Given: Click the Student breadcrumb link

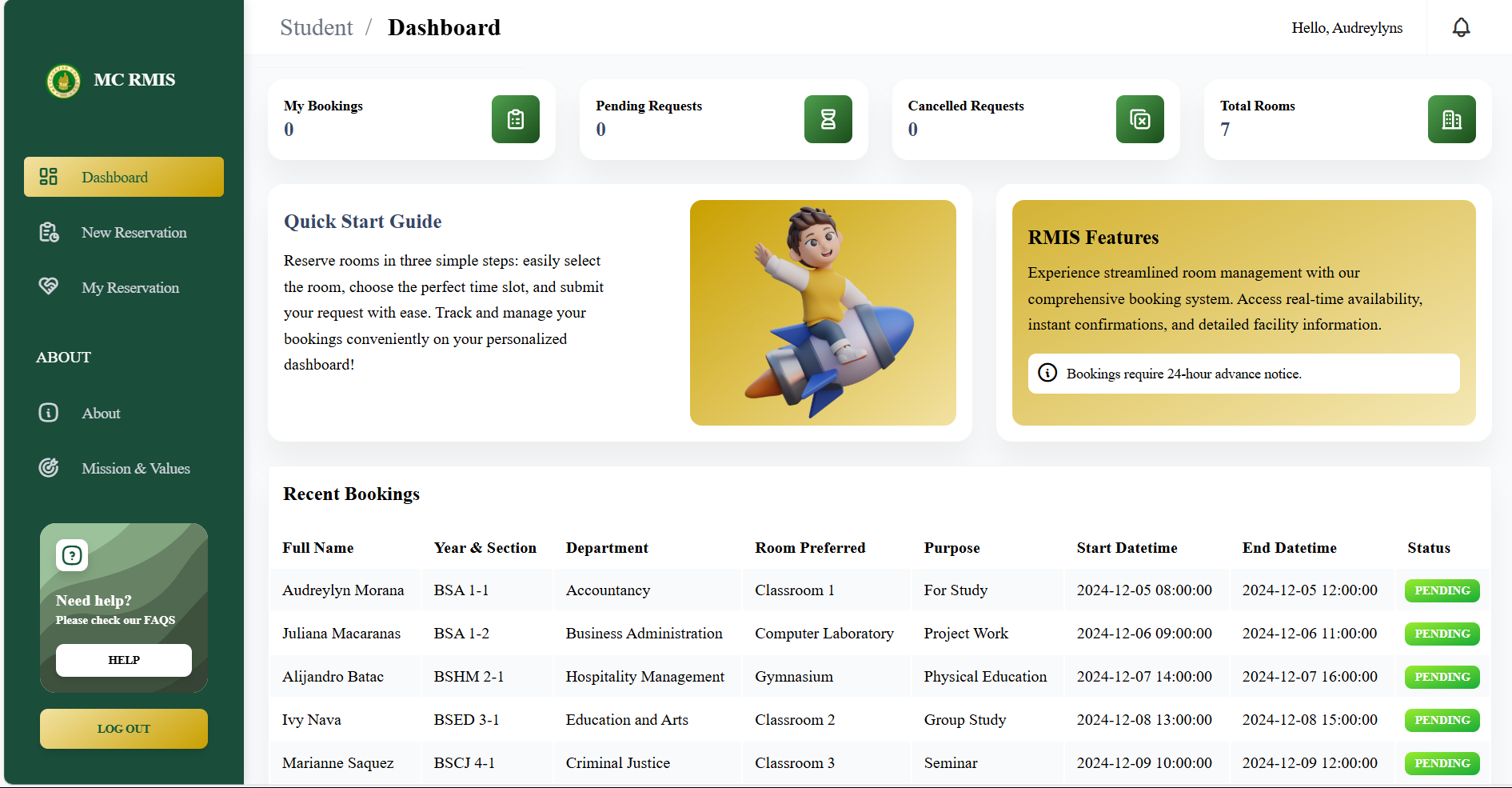Looking at the screenshot, I should [x=316, y=28].
